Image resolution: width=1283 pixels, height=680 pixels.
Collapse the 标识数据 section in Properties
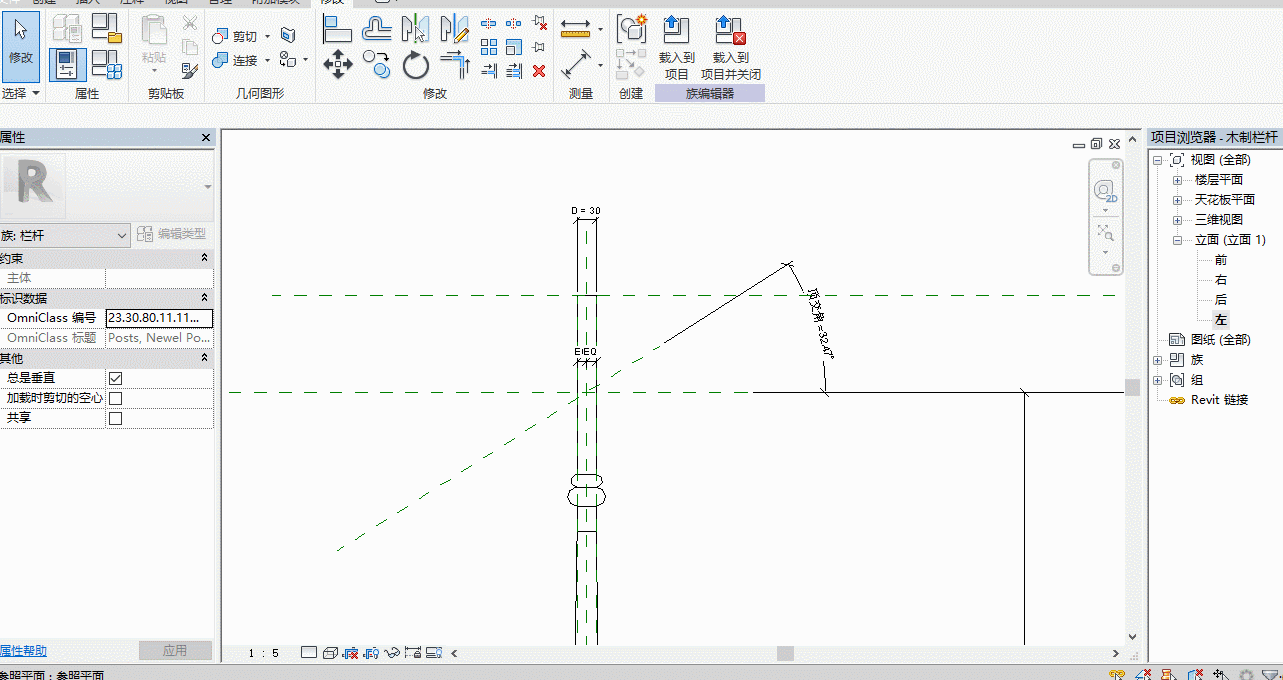click(x=205, y=298)
